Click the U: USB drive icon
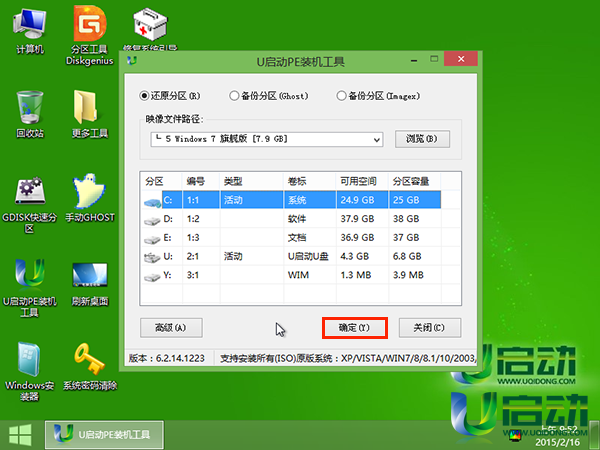The width and height of the screenshot is (600, 450). 152,258
